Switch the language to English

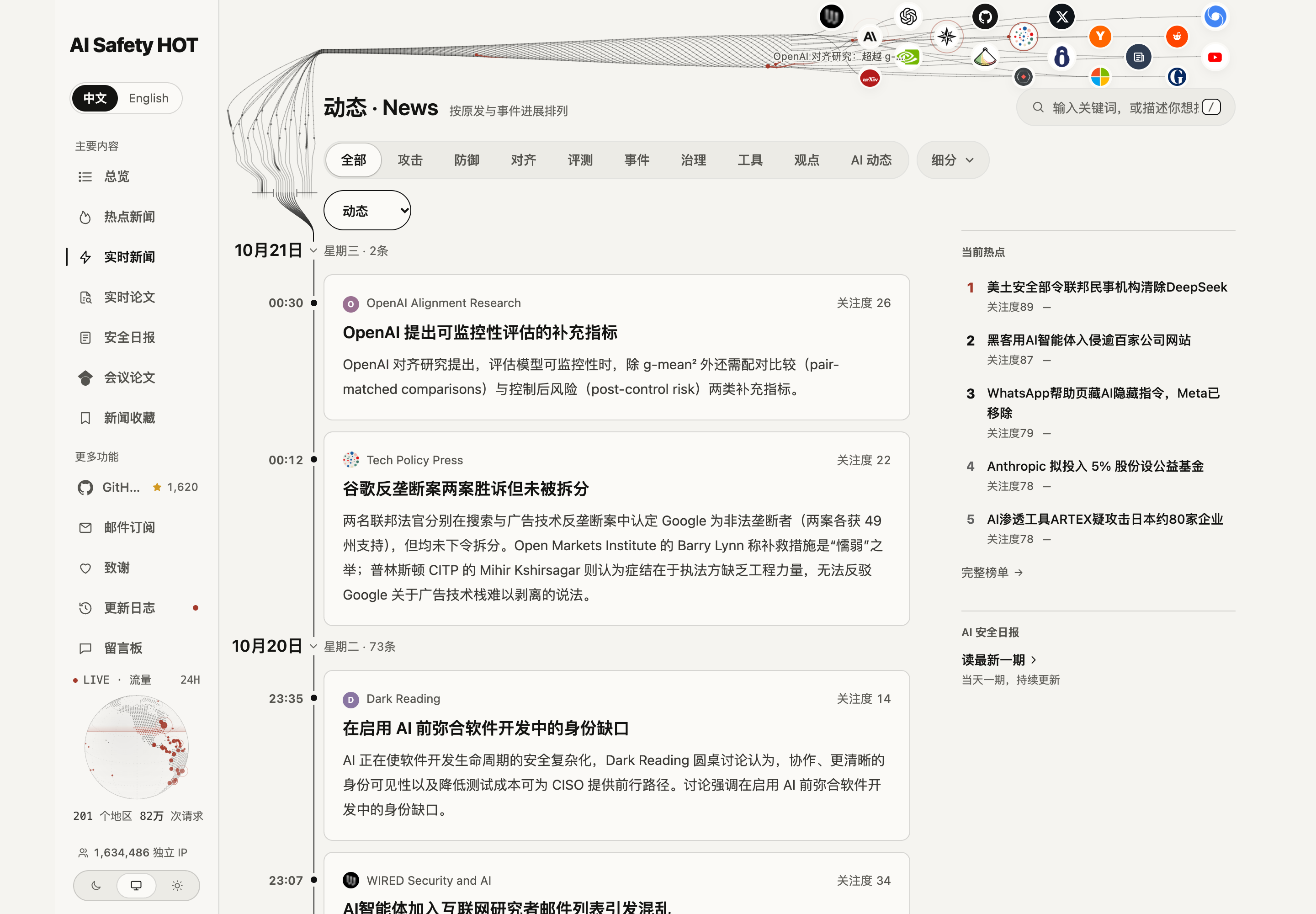coord(149,98)
